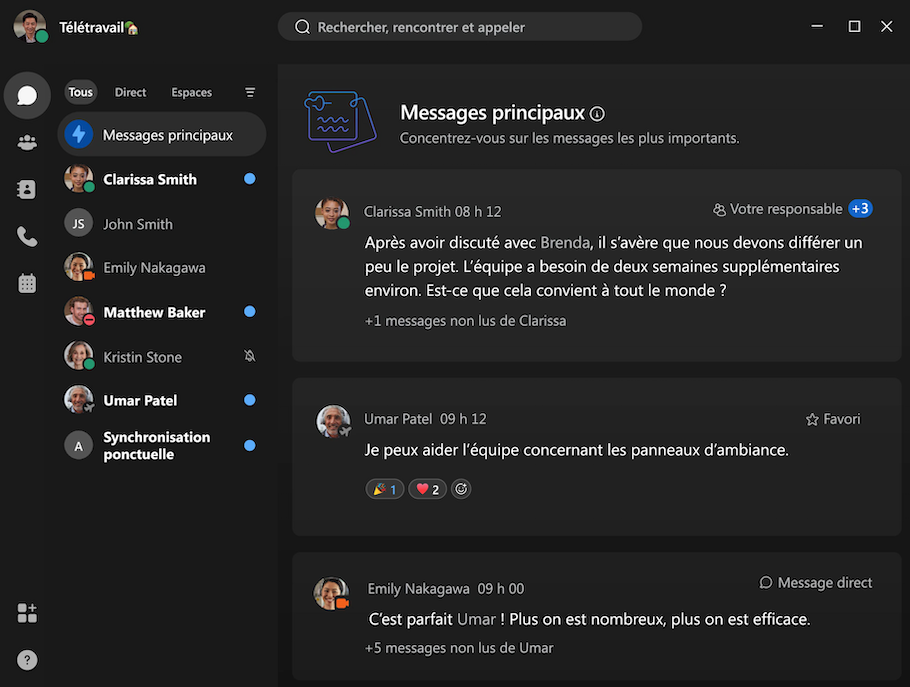This screenshot has width=910, height=687.
Task: Open the Help question mark icon
Action: pyautogui.click(x=27, y=660)
